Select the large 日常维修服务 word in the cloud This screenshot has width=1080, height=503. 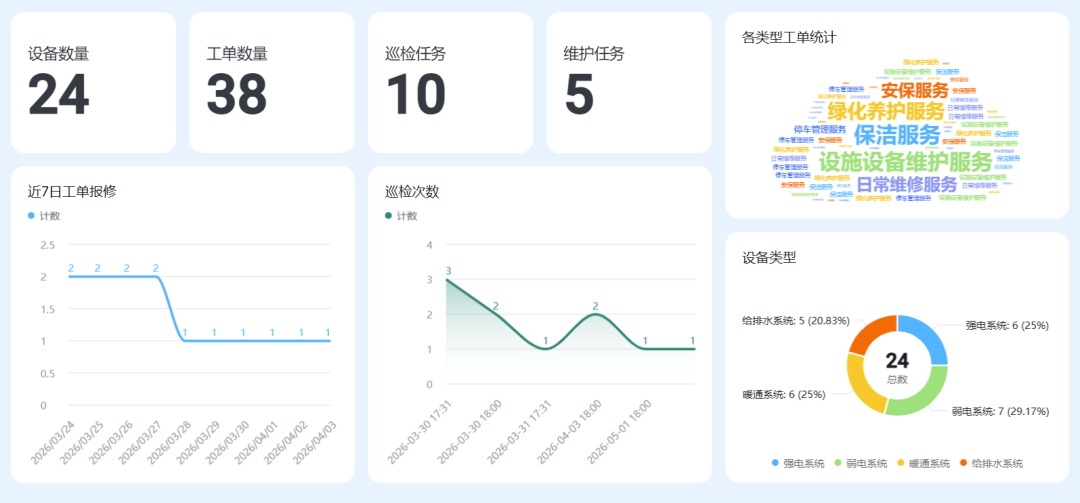point(906,184)
